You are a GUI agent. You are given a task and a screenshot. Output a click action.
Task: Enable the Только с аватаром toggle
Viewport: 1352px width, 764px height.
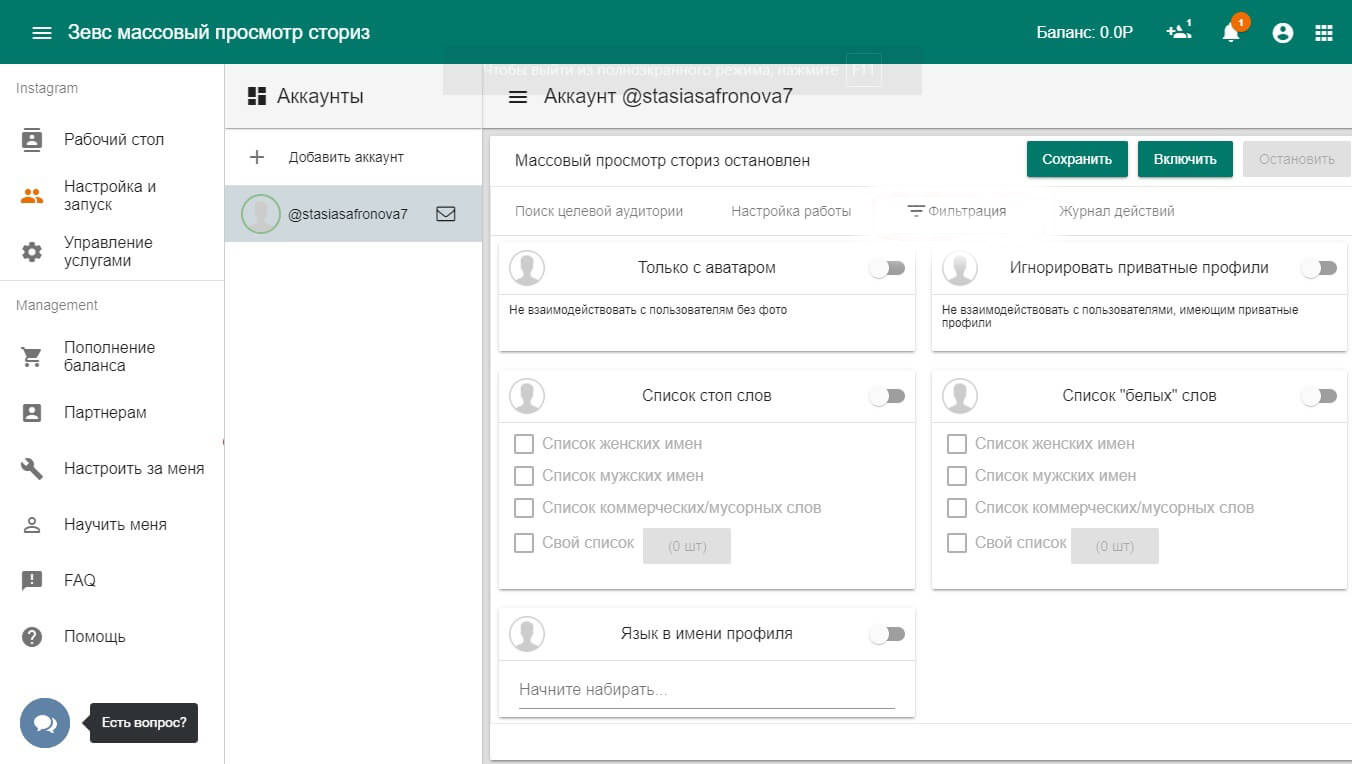pos(887,268)
